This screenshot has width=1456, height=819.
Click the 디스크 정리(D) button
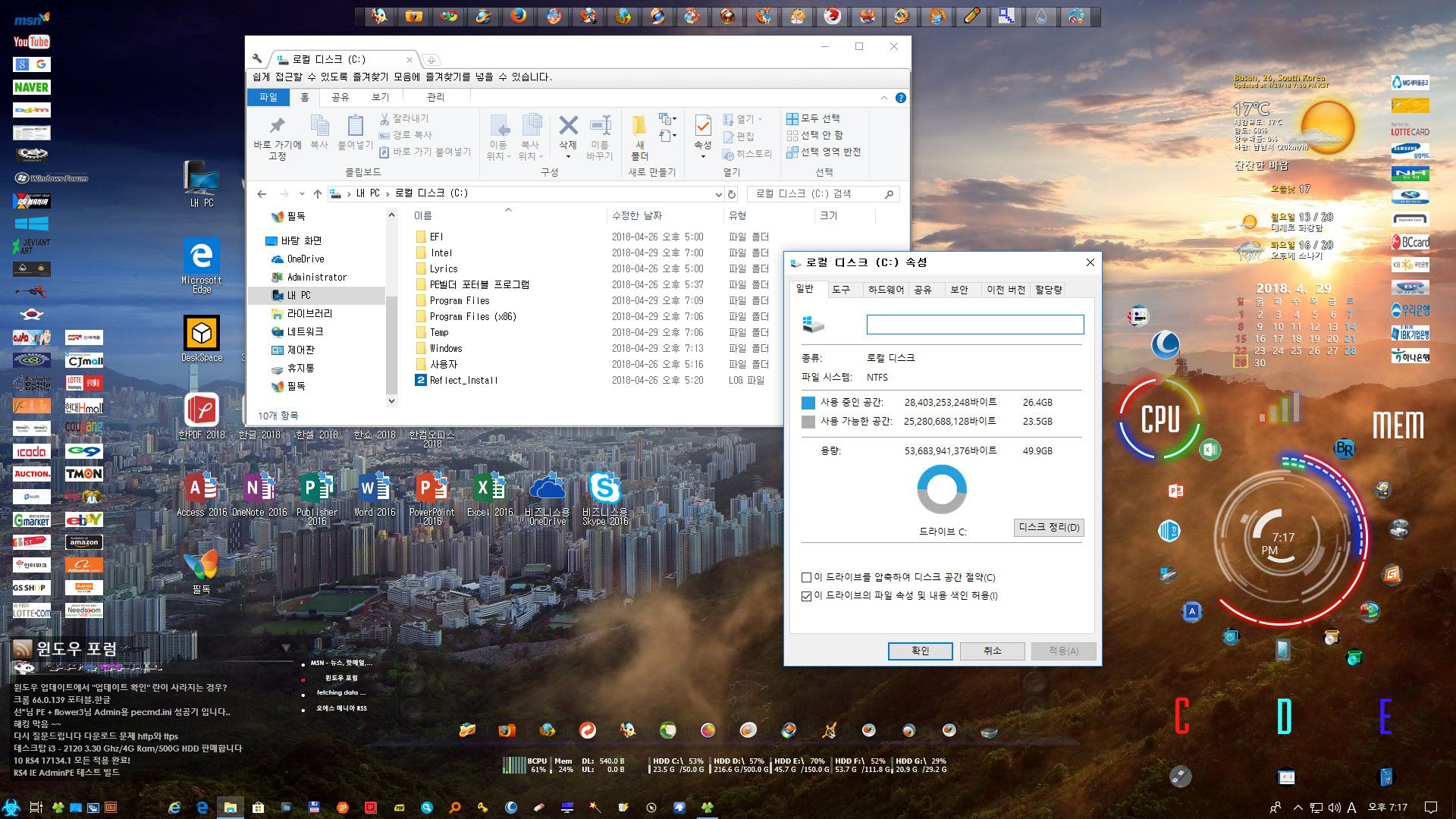tap(1049, 528)
